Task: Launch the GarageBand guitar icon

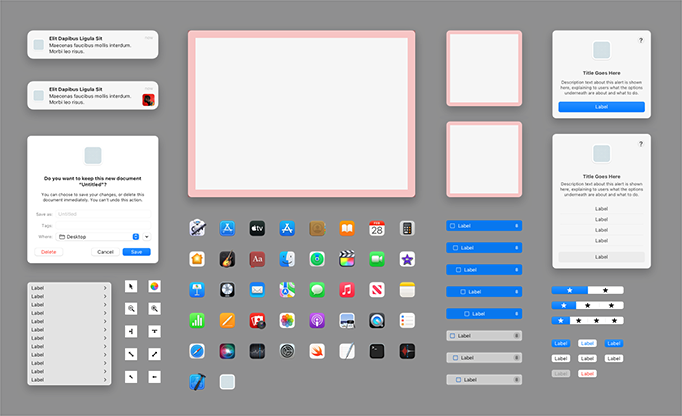Action: click(x=227, y=259)
